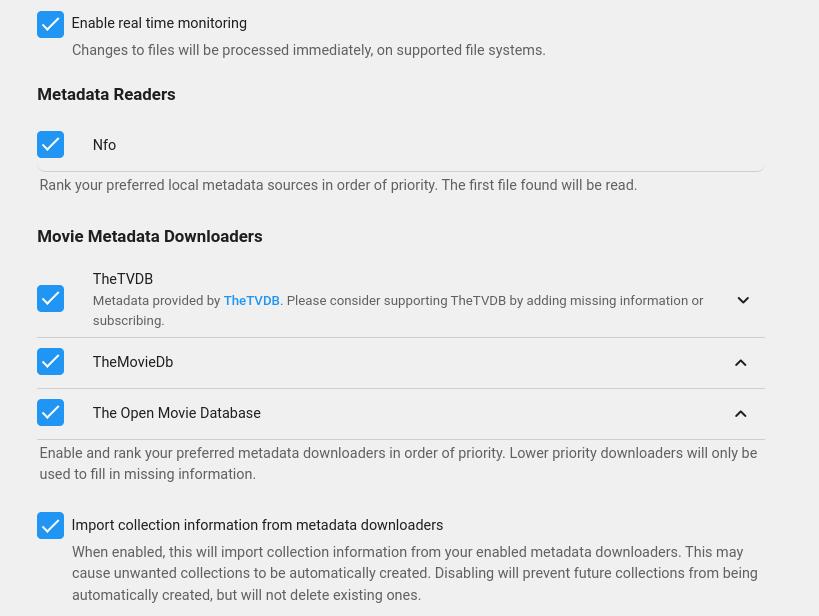This screenshot has width=819, height=616.
Task: Toggle The Open Movie Database checkbox
Action: 50,413
